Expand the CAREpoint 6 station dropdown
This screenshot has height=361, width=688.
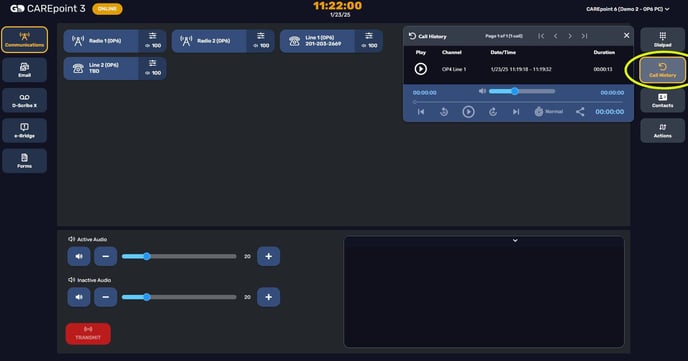[628, 9]
